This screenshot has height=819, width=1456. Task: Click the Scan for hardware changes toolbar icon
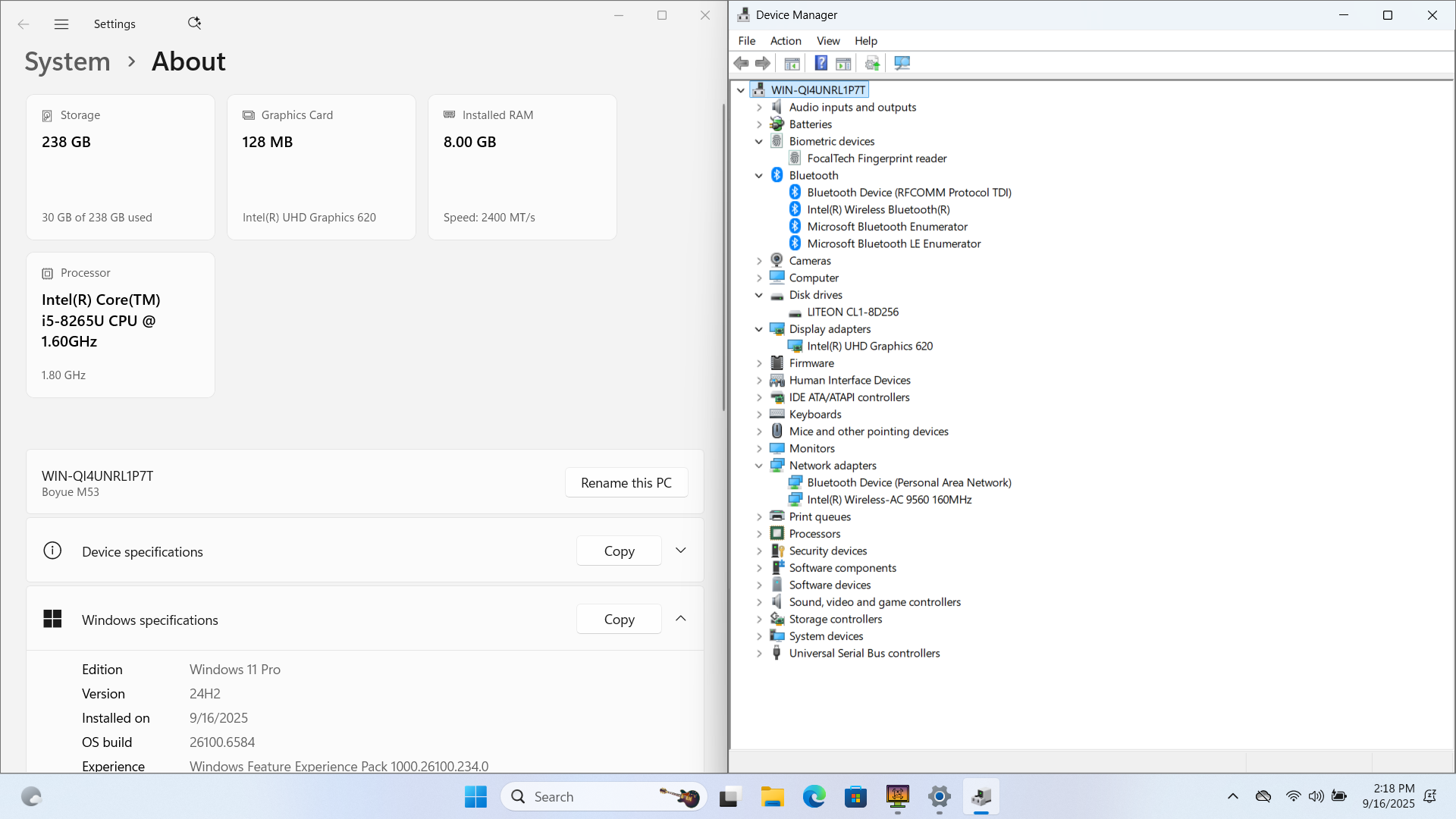point(902,64)
